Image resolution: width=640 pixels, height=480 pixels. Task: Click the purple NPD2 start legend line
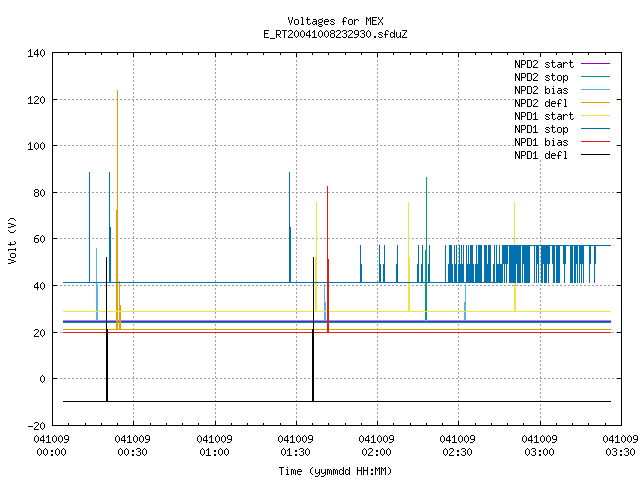click(x=596, y=64)
